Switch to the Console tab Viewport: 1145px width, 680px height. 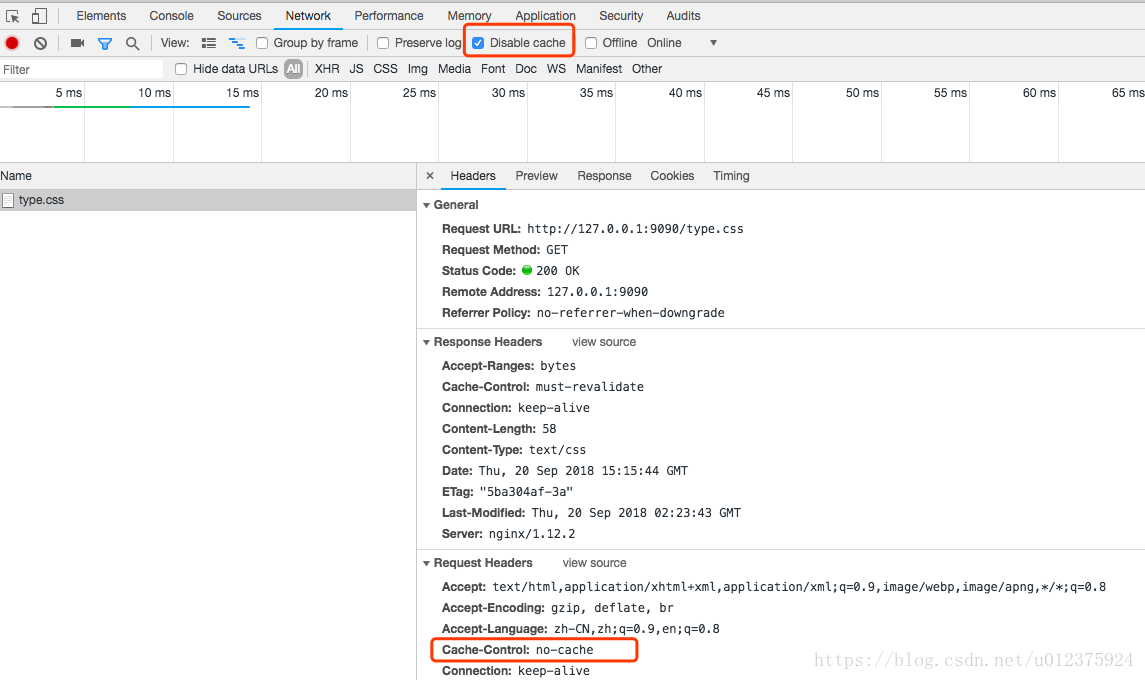click(x=171, y=16)
